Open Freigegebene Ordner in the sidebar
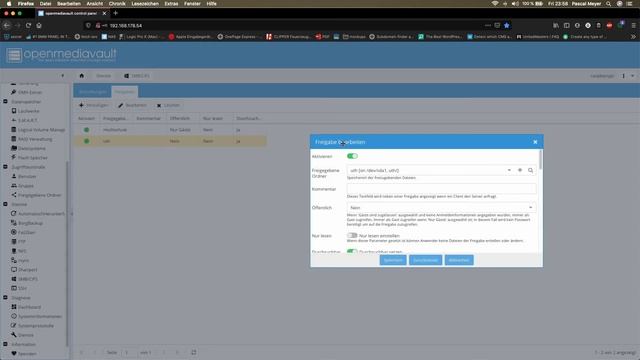 (x=36, y=195)
